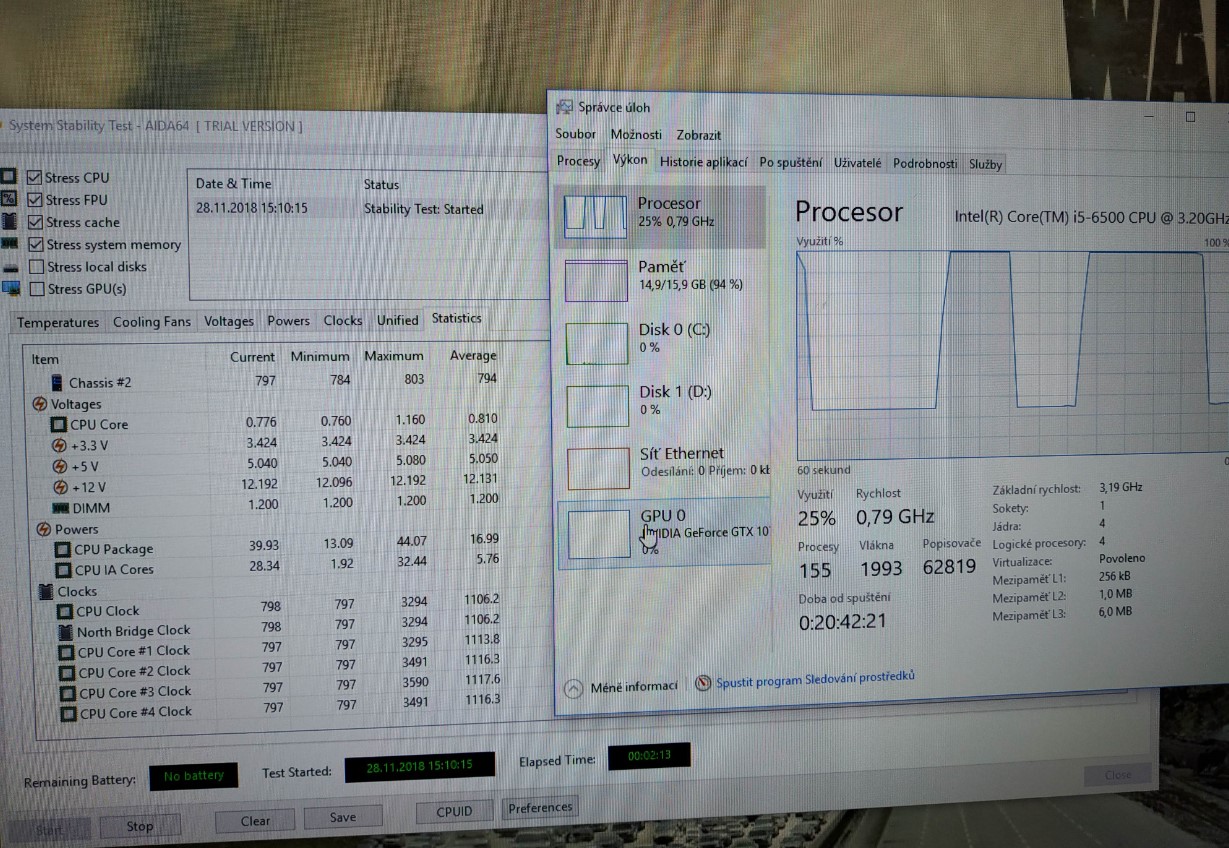Toggle the Stress FPU checkbox

[35, 200]
